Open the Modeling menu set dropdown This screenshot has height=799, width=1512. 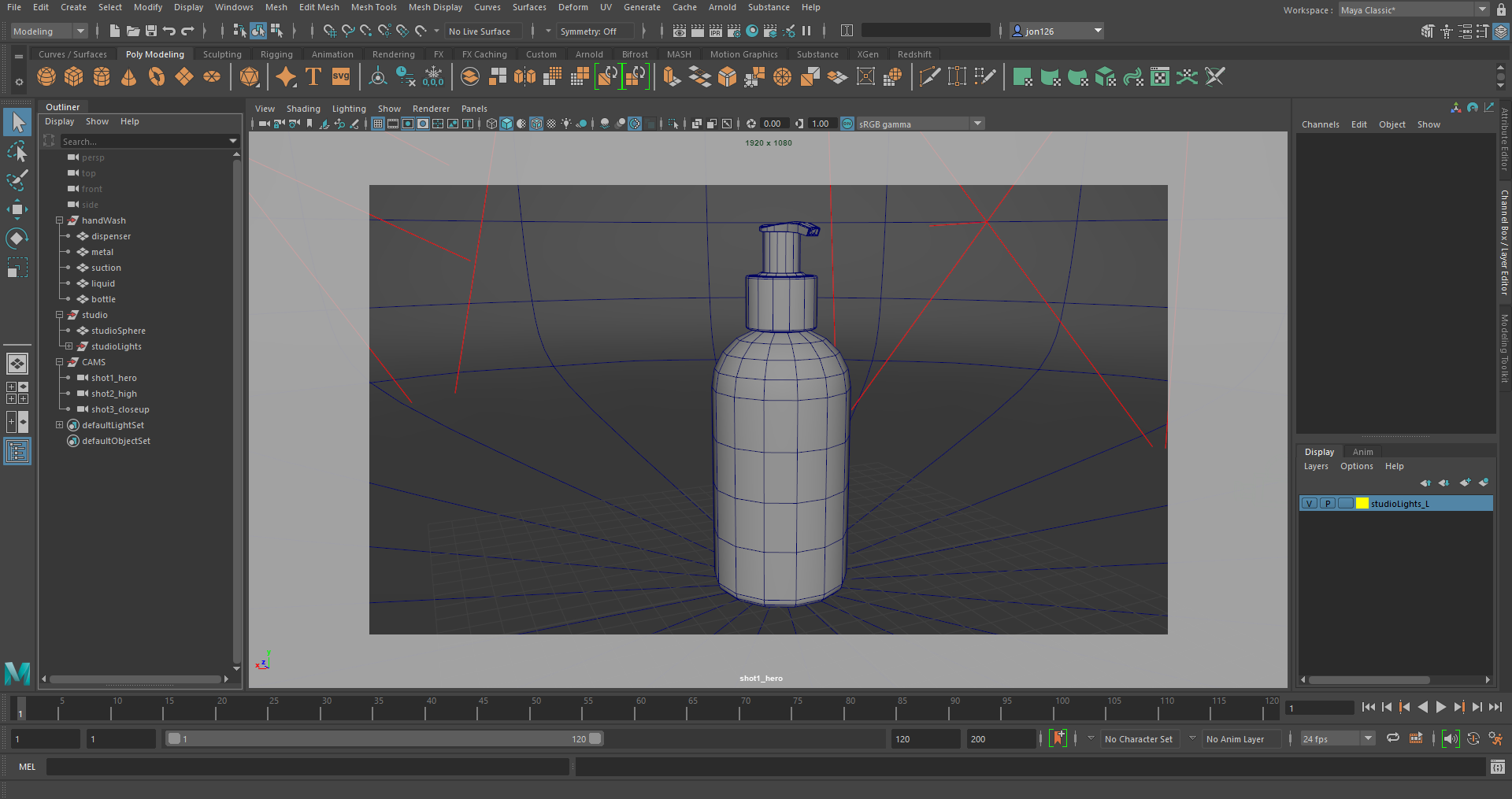coord(49,31)
